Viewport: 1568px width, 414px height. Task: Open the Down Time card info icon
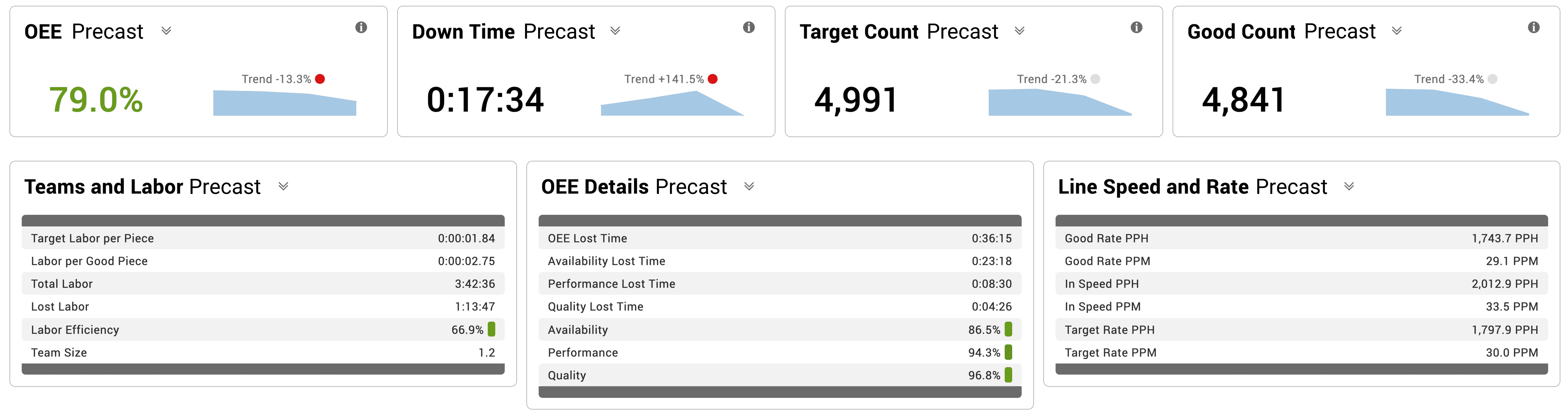pos(749,27)
